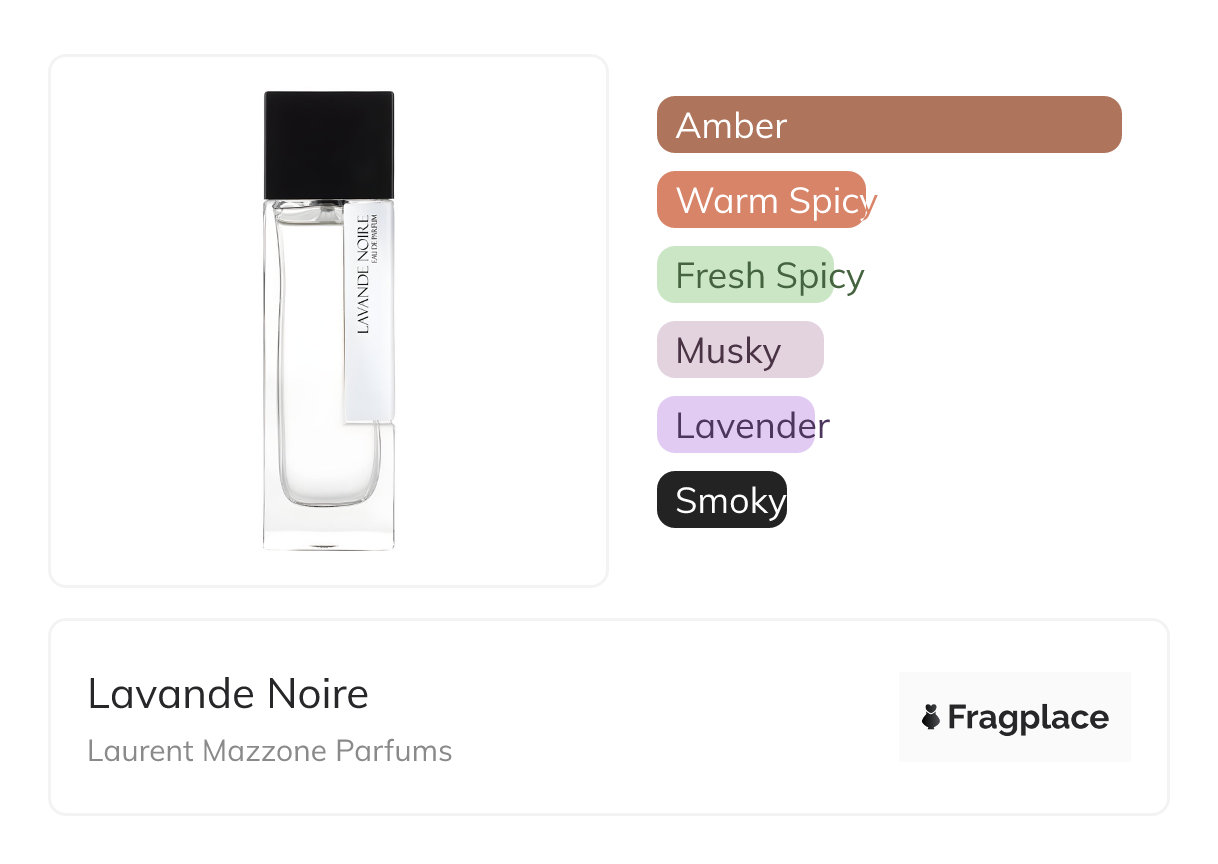Click the Lavender label text
Viewport: 1218px width, 864px height.
[x=752, y=426]
